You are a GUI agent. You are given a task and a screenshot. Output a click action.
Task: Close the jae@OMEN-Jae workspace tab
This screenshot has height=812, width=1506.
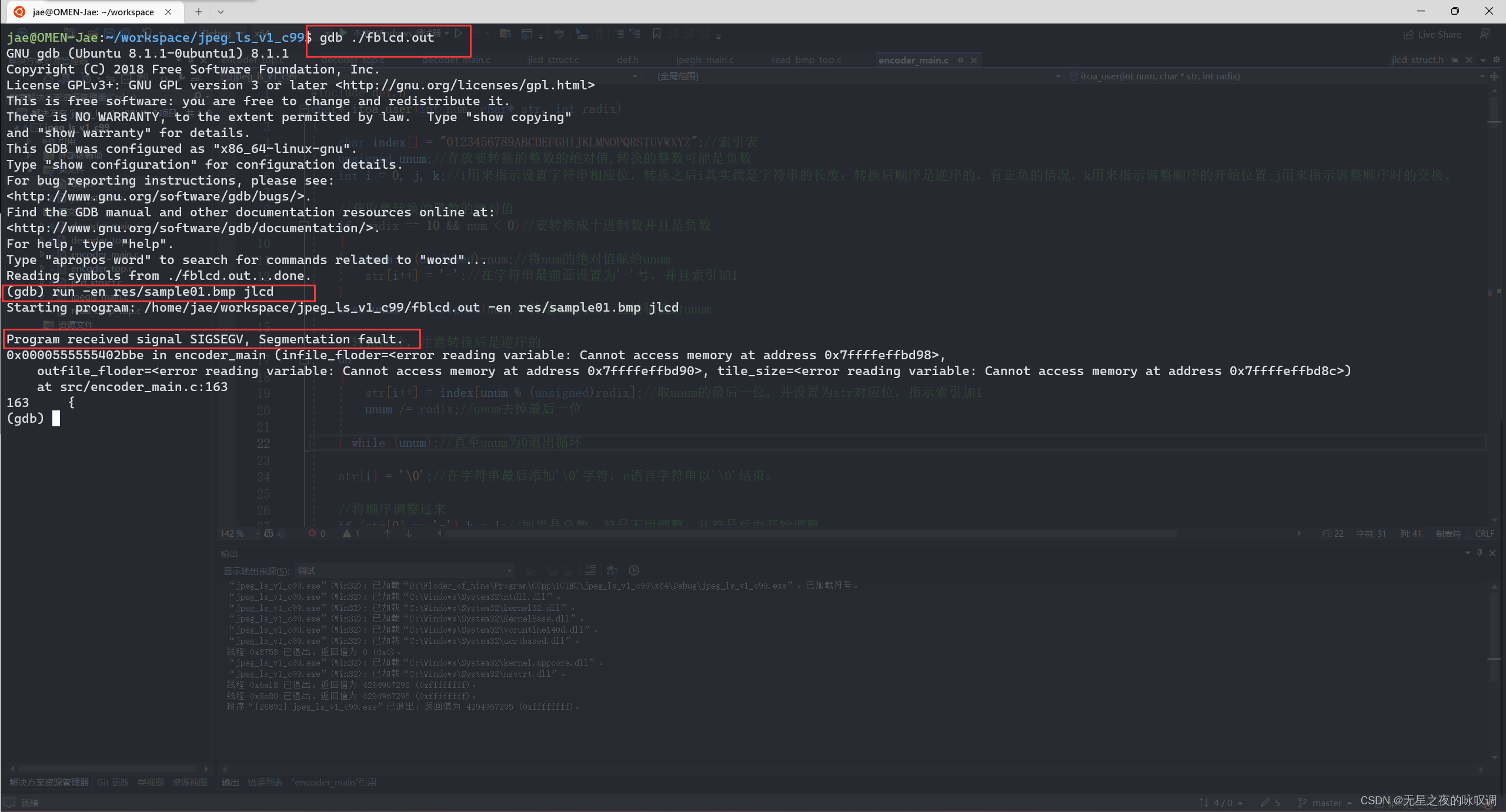click(168, 12)
